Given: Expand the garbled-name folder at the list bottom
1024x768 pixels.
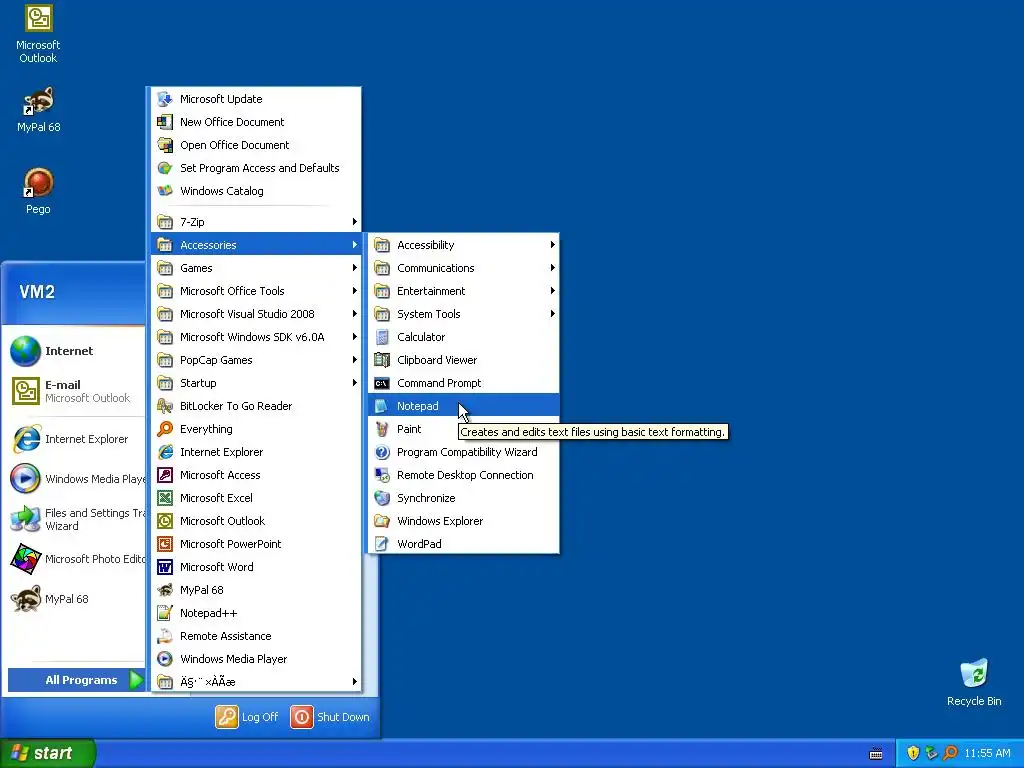Looking at the screenshot, I should (256, 682).
